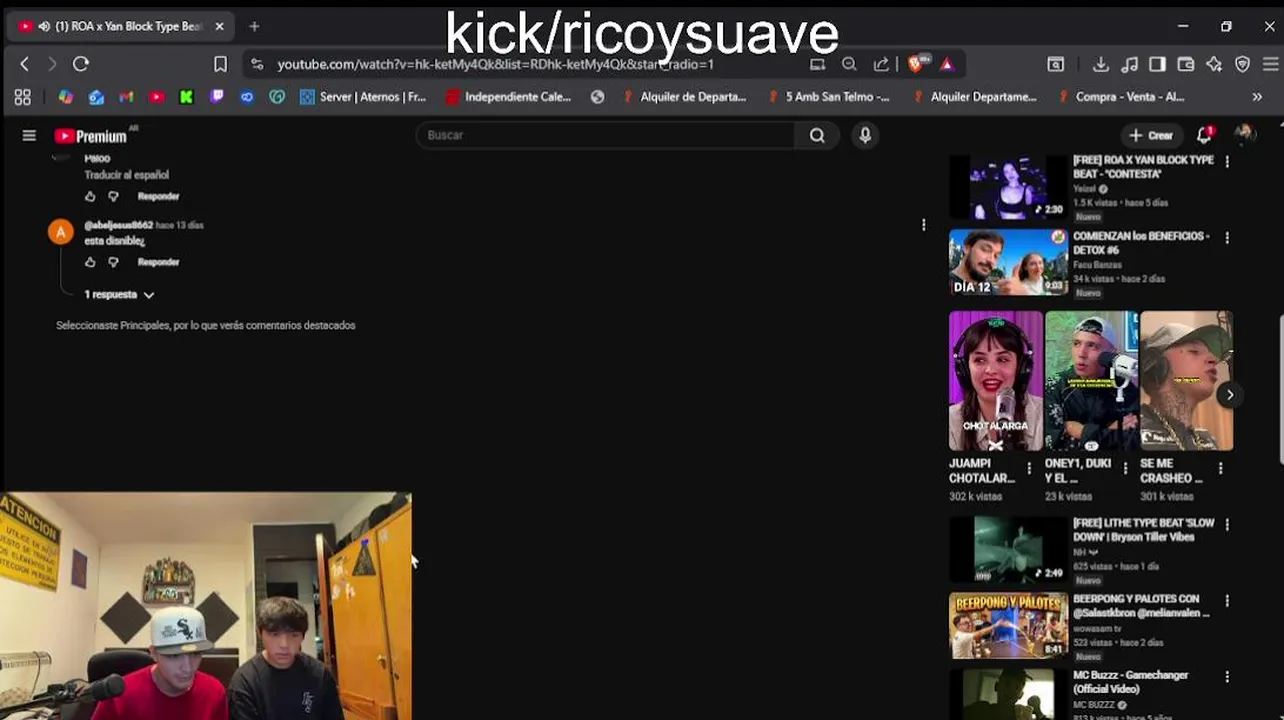1284x720 pixels.
Task: Open [FREE] ROA X YAN BLOCK CONTESTA title
Action: click(x=1143, y=167)
